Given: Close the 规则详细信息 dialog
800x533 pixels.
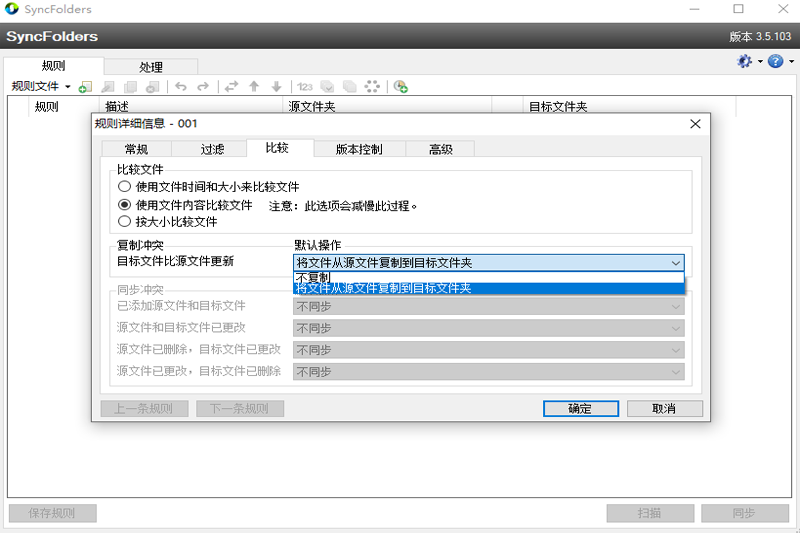Looking at the screenshot, I should click(x=695, y=124).
